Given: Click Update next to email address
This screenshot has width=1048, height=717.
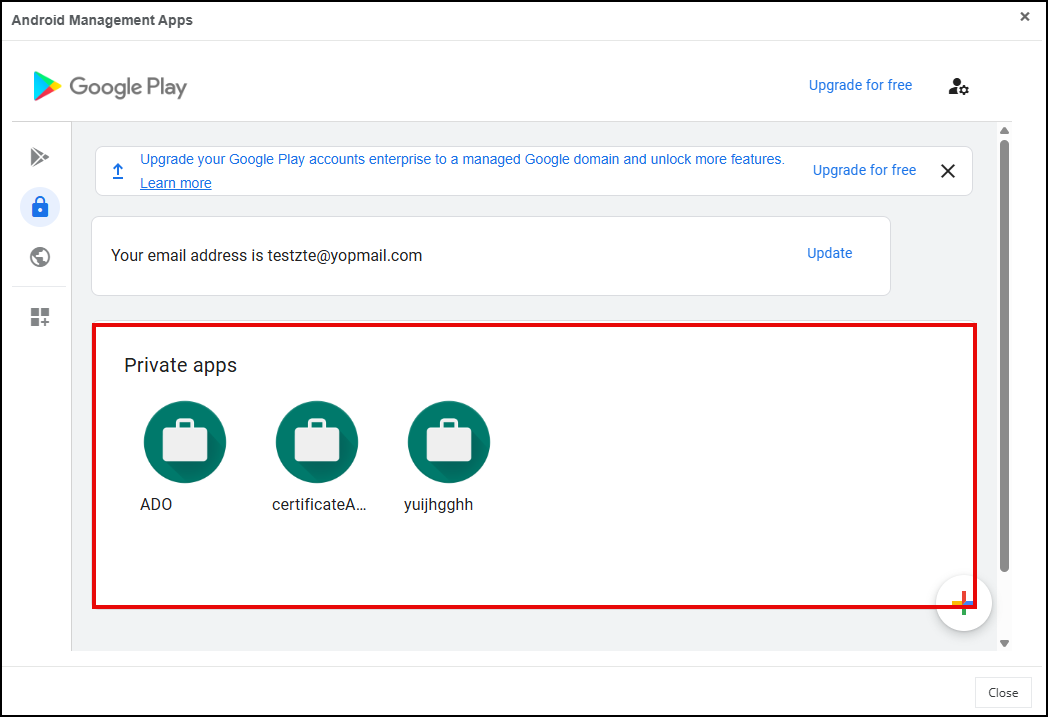Looking at the screenshot, I should [x=829, y=253].
